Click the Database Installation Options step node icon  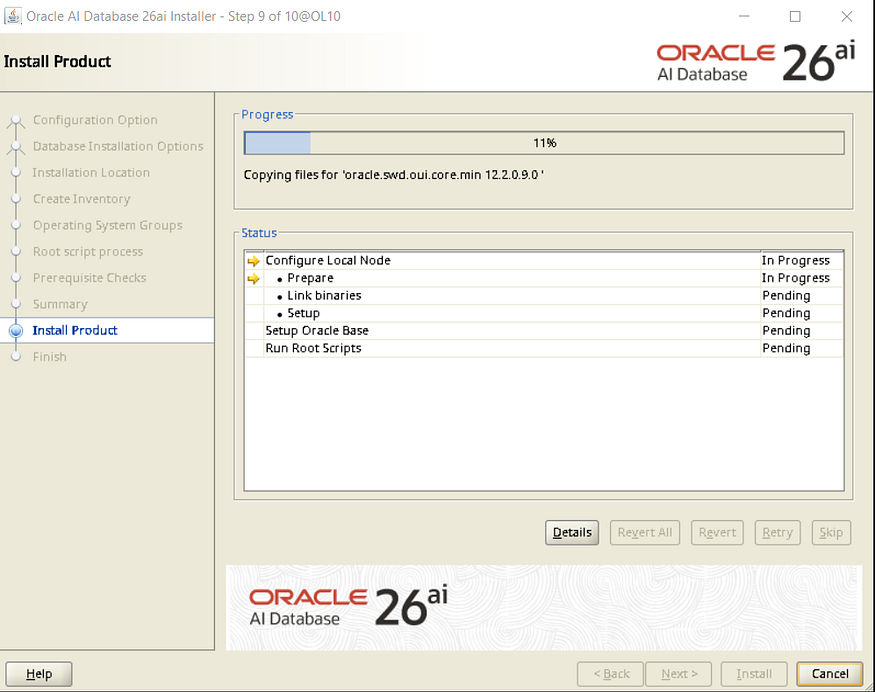pyautogui.click(x=16, y=147)
